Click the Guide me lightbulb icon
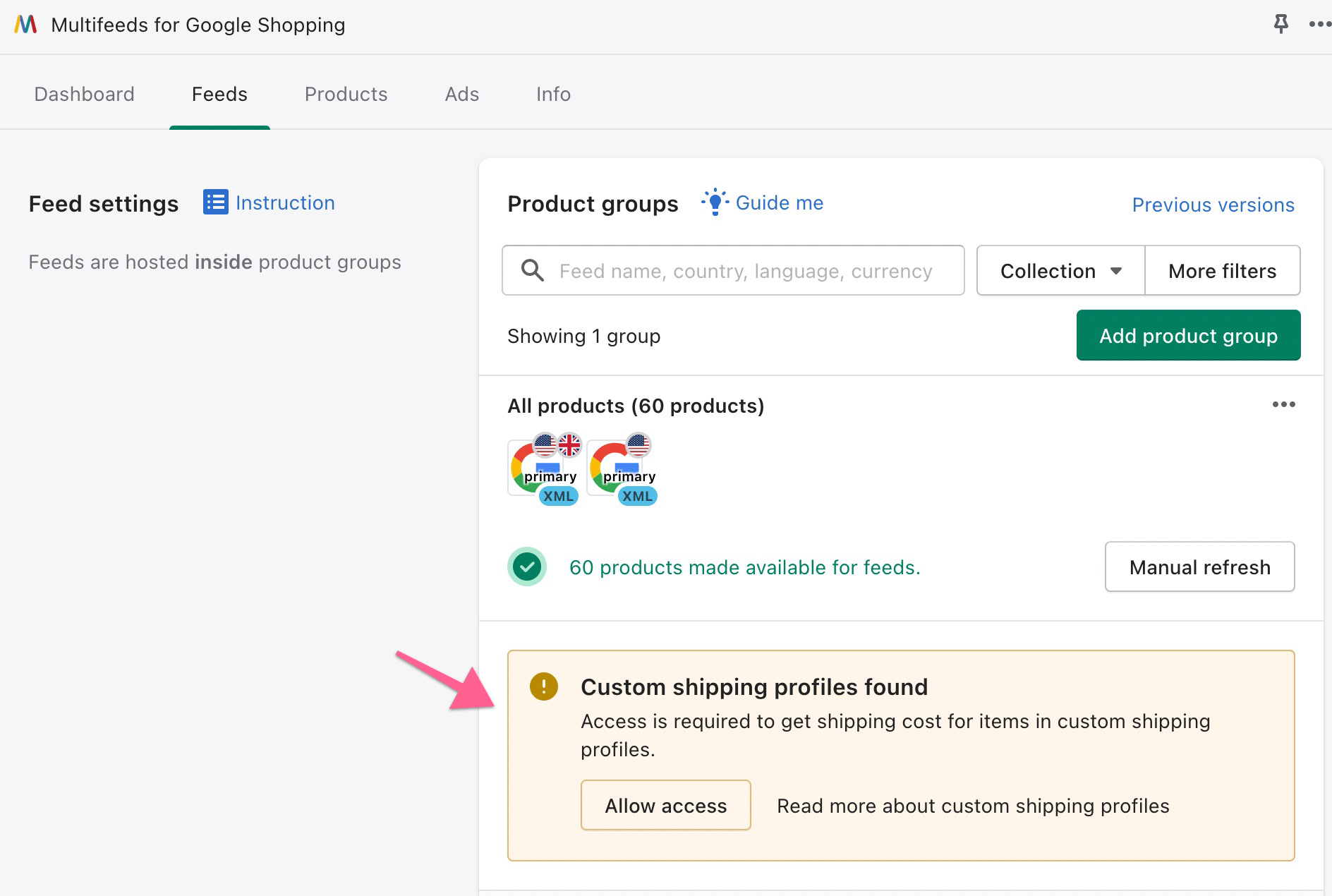1332x896 pixels. (x=715, y=202)
